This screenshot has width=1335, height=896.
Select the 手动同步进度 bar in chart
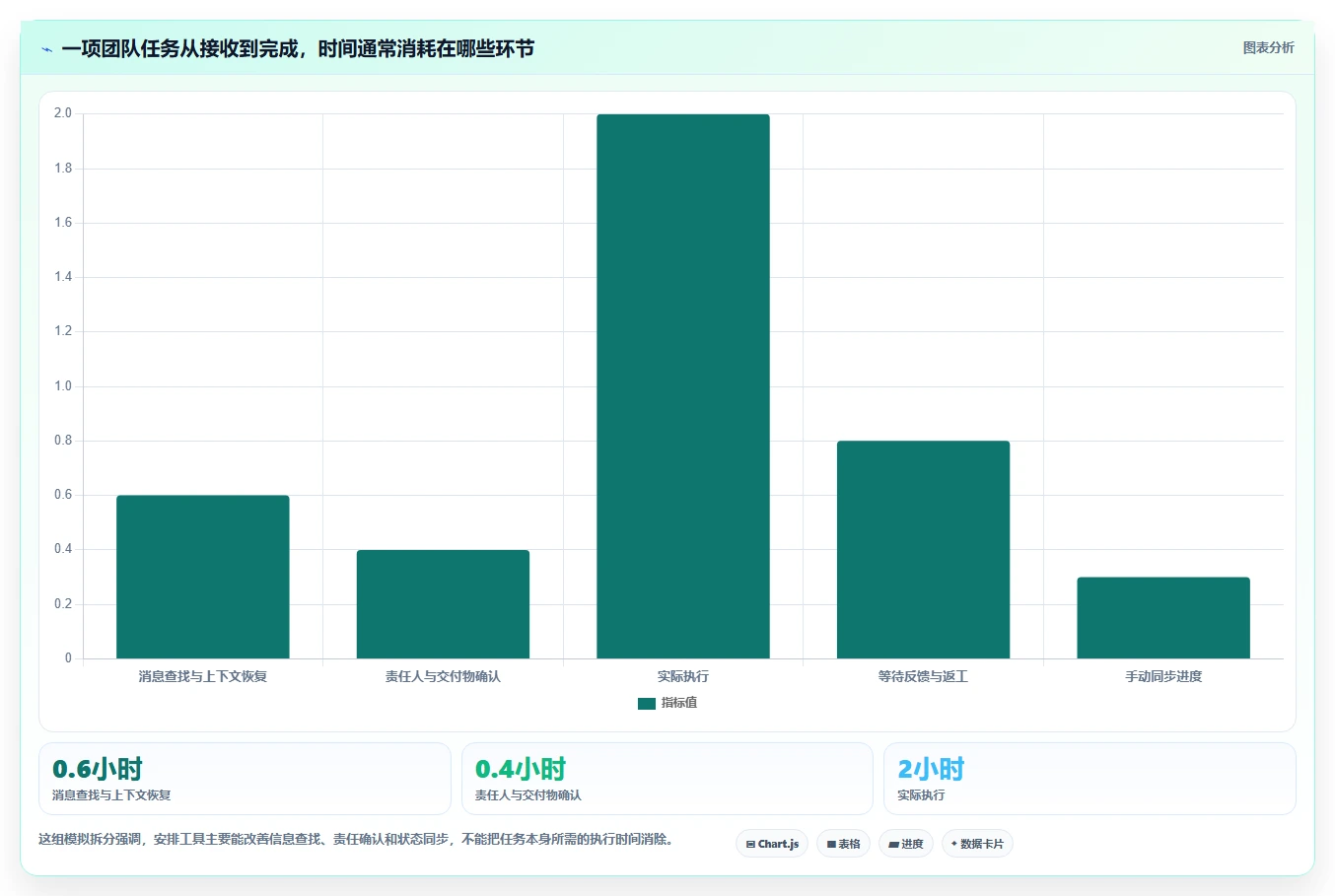pos(1163,618)
